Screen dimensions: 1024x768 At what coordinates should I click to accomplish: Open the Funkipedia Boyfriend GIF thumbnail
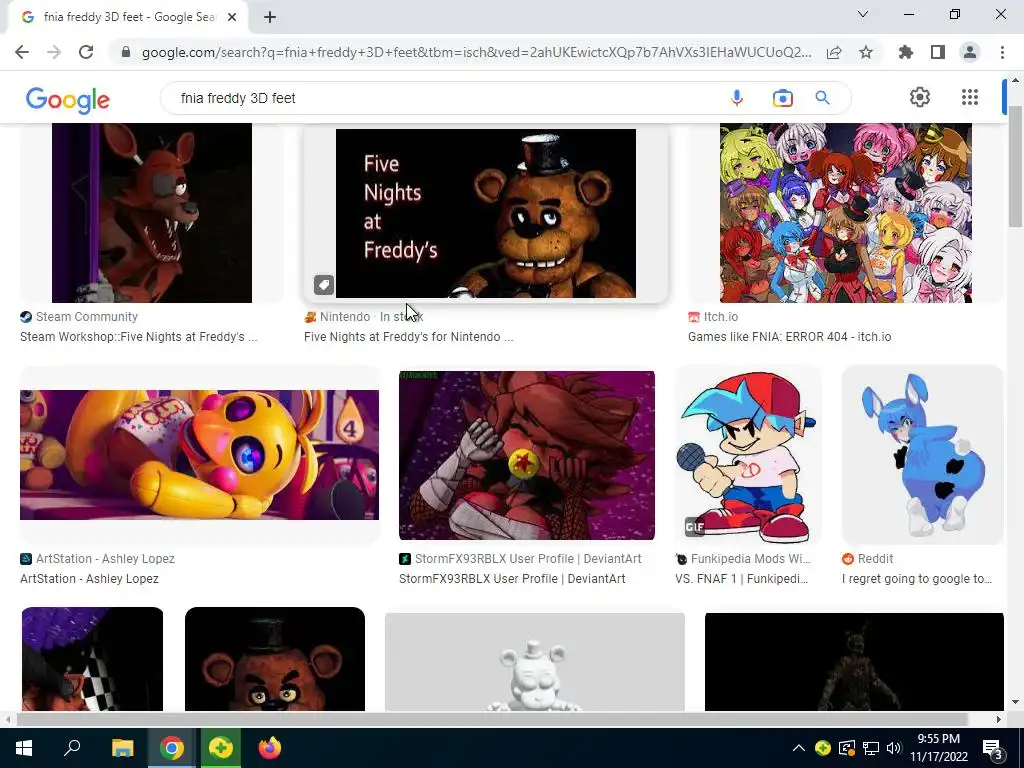748,455
